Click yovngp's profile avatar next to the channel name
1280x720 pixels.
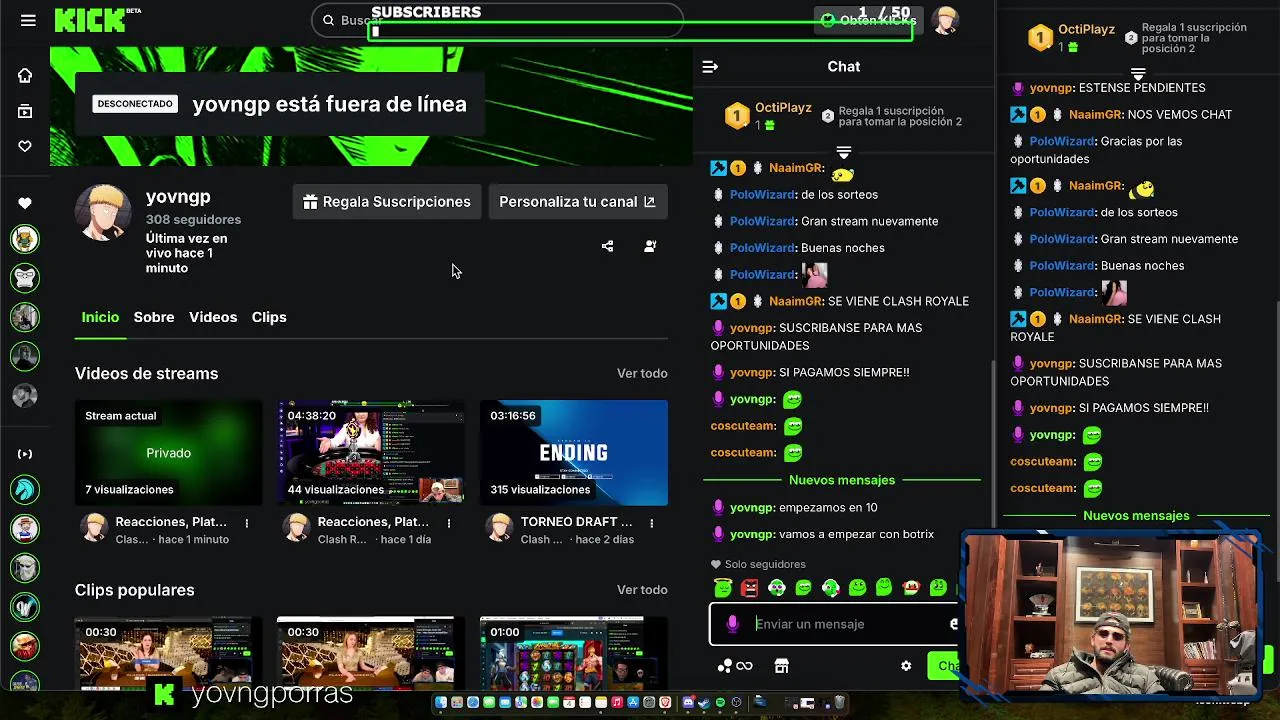103,212
